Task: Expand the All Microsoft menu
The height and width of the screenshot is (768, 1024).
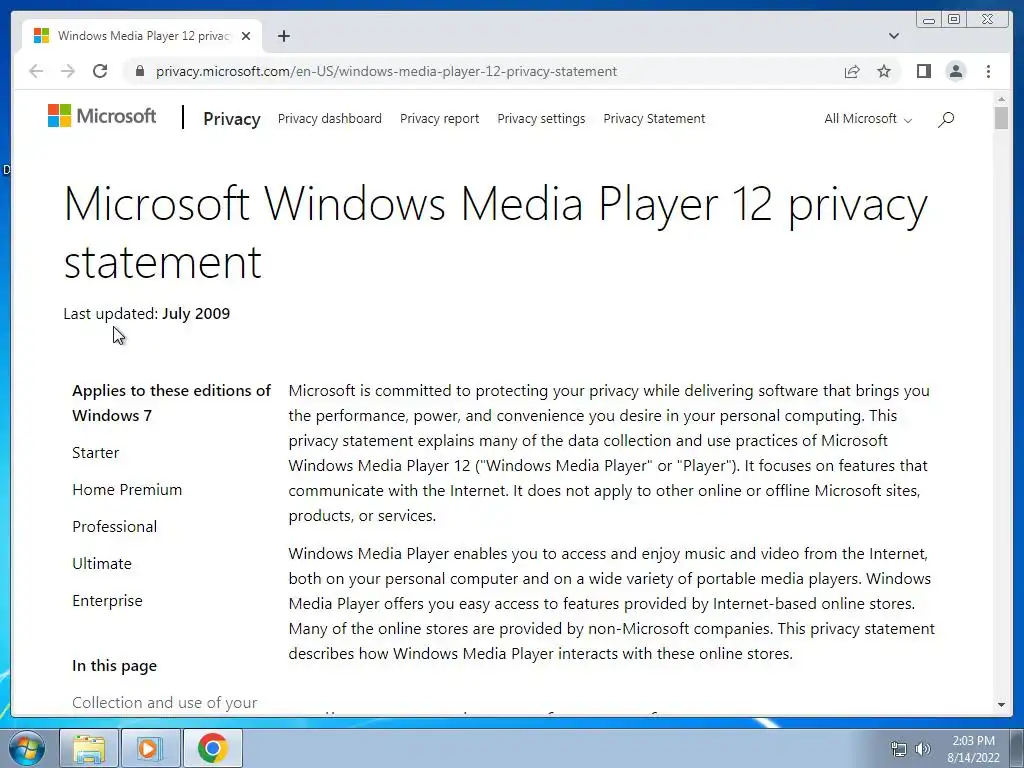Action: [x=868, y=119]
